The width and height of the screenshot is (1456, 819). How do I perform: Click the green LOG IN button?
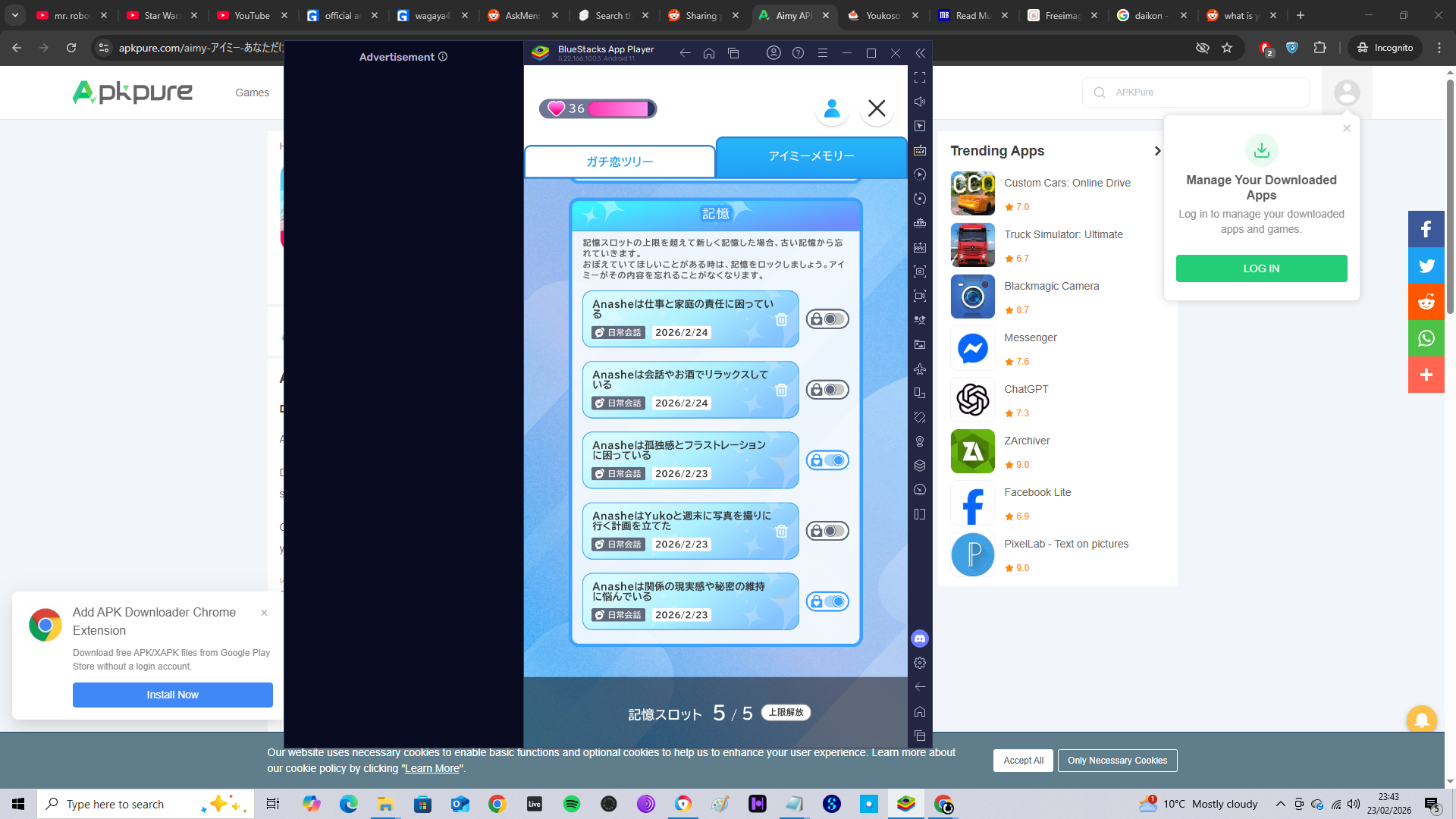(x=1261, y=268)
